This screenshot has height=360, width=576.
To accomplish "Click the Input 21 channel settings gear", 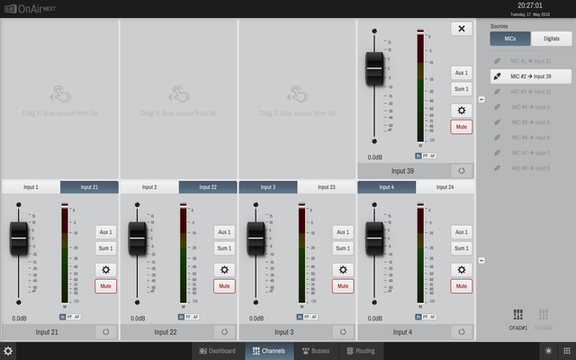I will pyautogui.click(x=106, y=270).
